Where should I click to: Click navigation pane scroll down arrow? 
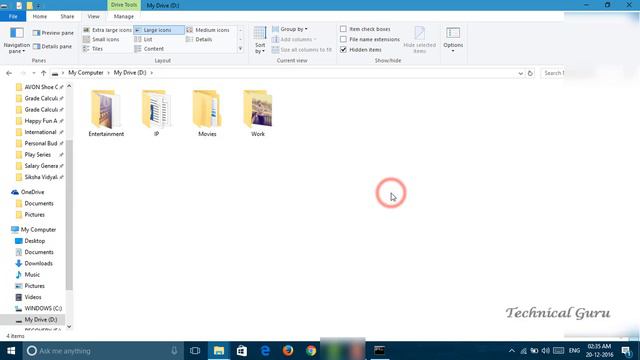[x=69, y=326]
